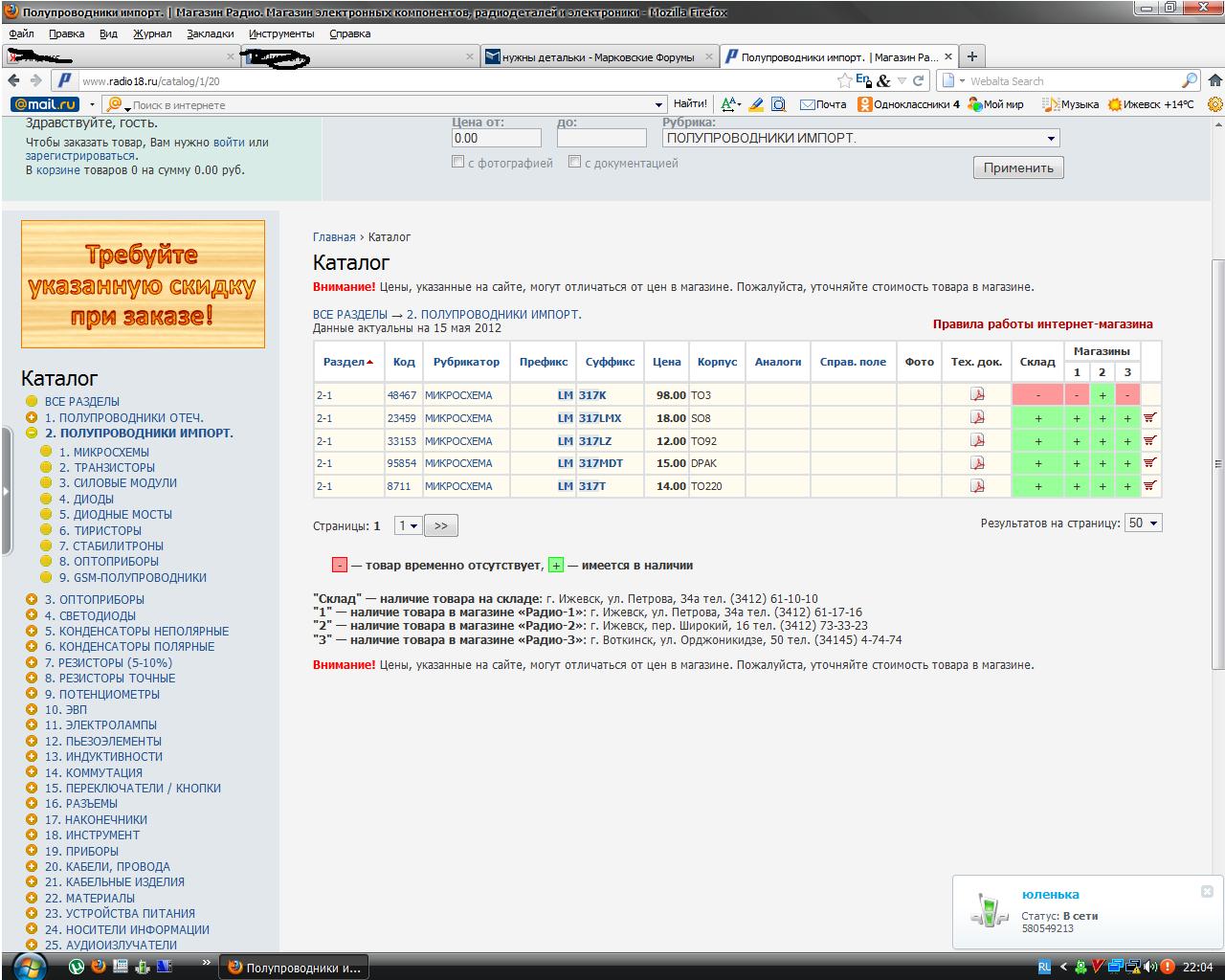The width and height of the screenshot is (1225, 980).
Task: Click the Почта mail toolbar icon
Action: [823, 104]
